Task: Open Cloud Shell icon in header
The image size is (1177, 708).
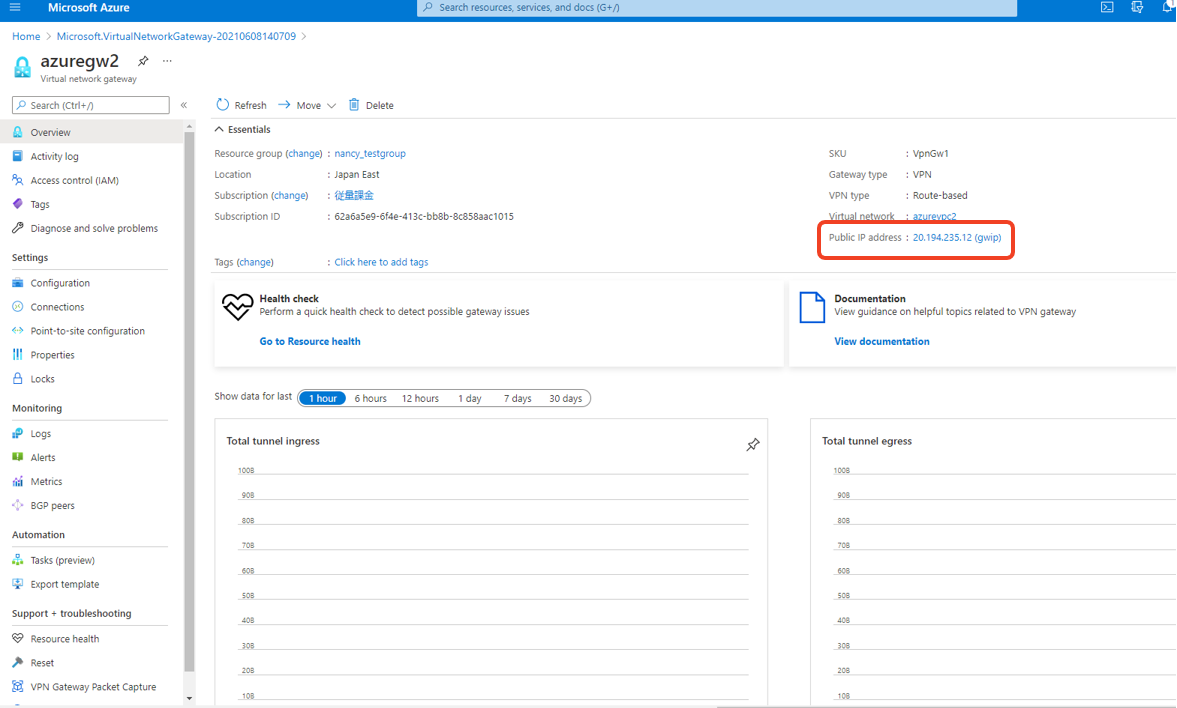Action: [x=1107, y=8]
